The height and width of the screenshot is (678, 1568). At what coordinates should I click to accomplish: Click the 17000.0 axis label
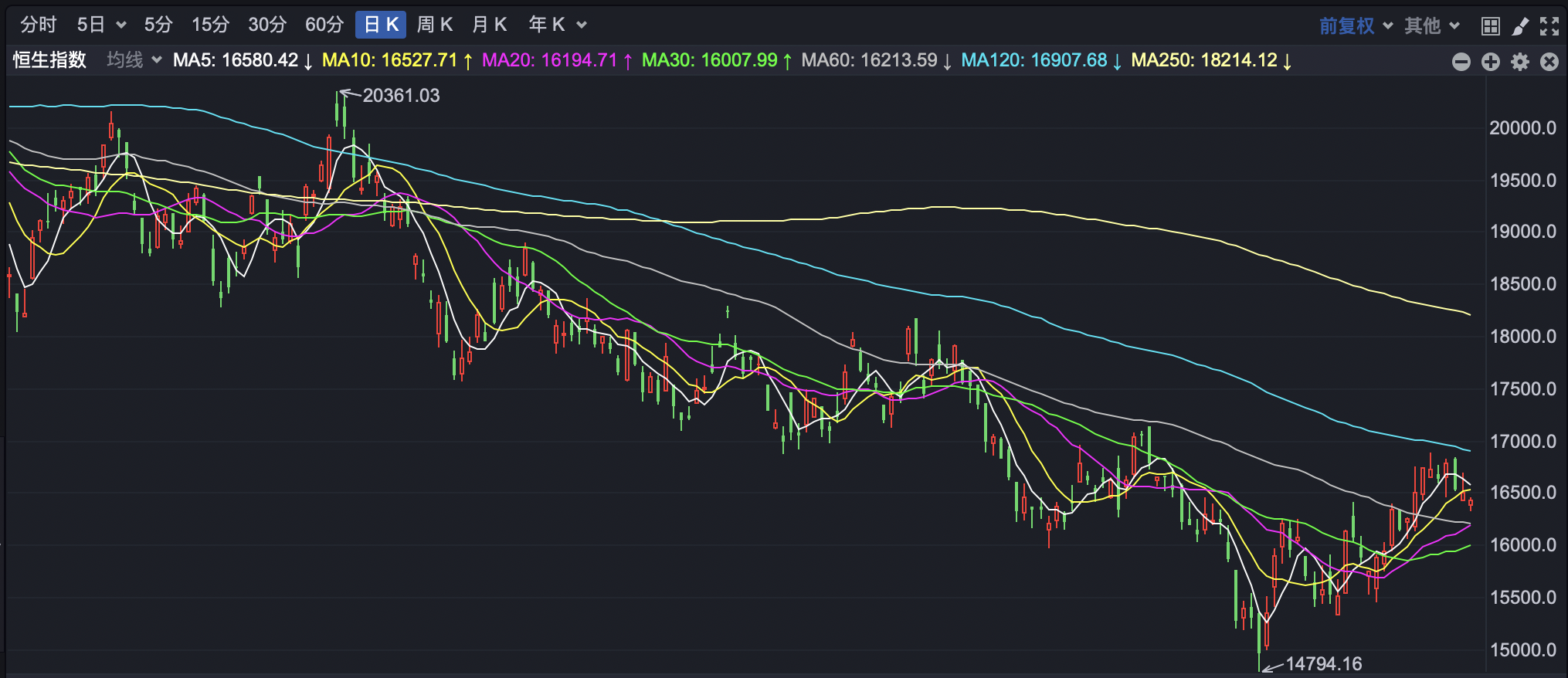click(1522, 442)
